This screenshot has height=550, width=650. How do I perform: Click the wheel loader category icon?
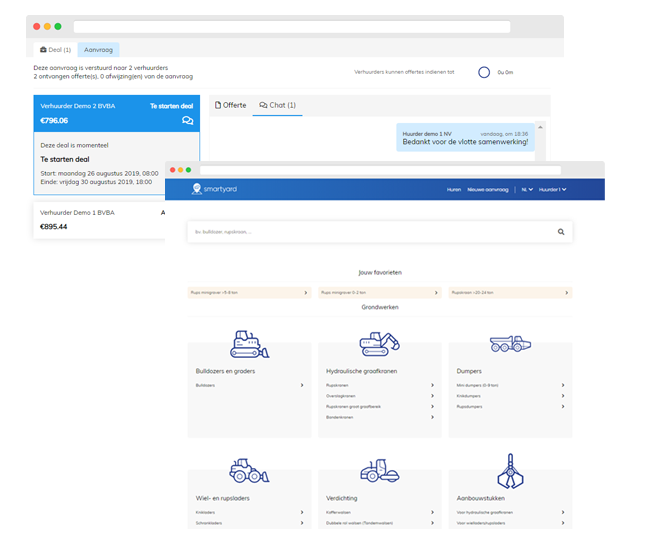tap(250, 471)
